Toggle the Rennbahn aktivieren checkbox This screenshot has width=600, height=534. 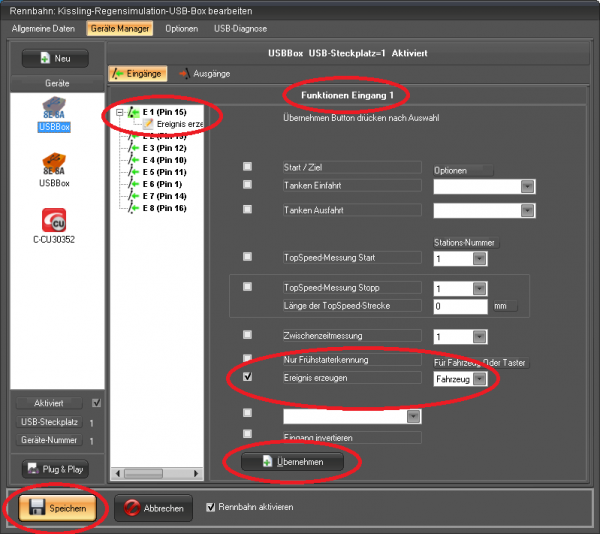[x=210, y=507]
